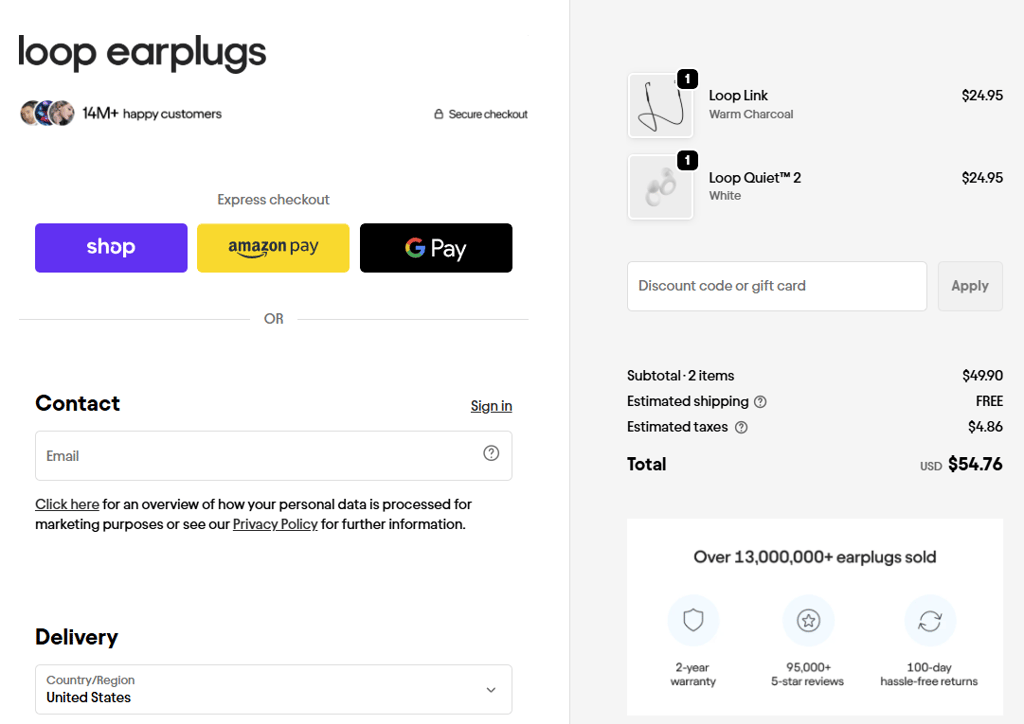Click the 2-year warranty shield icon
The height and width of the screenshot is (724, 1024).
(x=693, y=620)
